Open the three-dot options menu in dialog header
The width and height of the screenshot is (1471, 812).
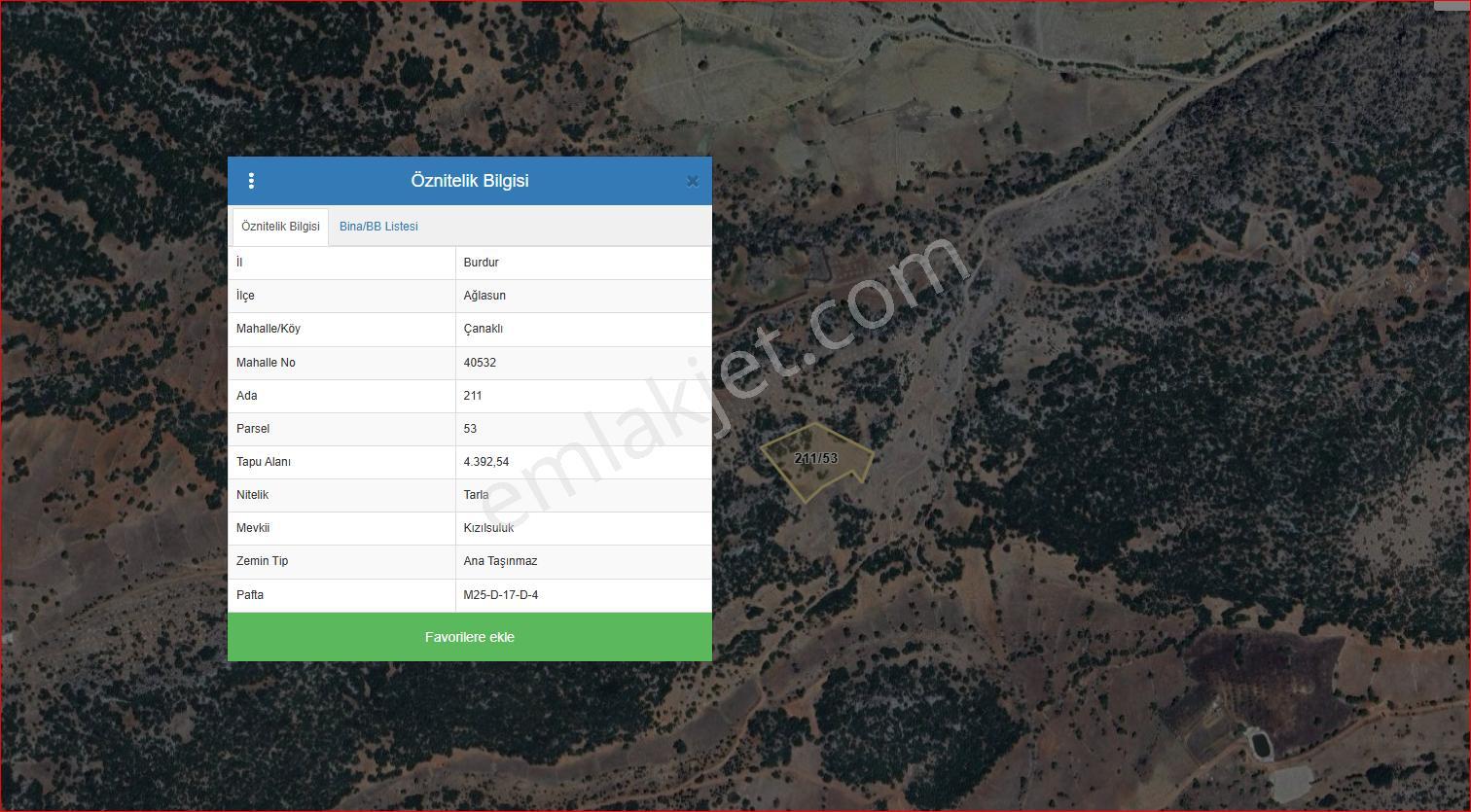[x=251, y=181]
